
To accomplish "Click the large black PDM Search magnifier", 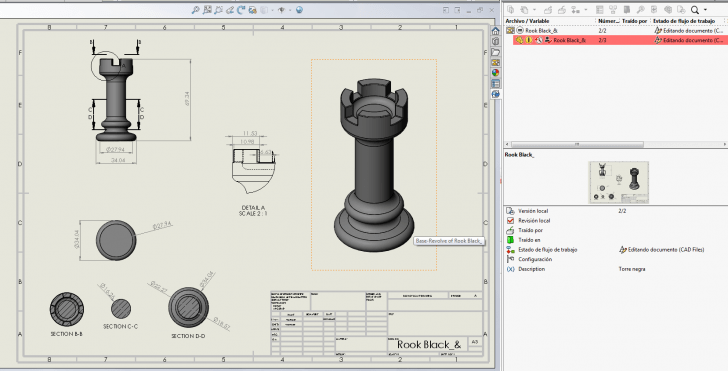I will coord(695,9).
